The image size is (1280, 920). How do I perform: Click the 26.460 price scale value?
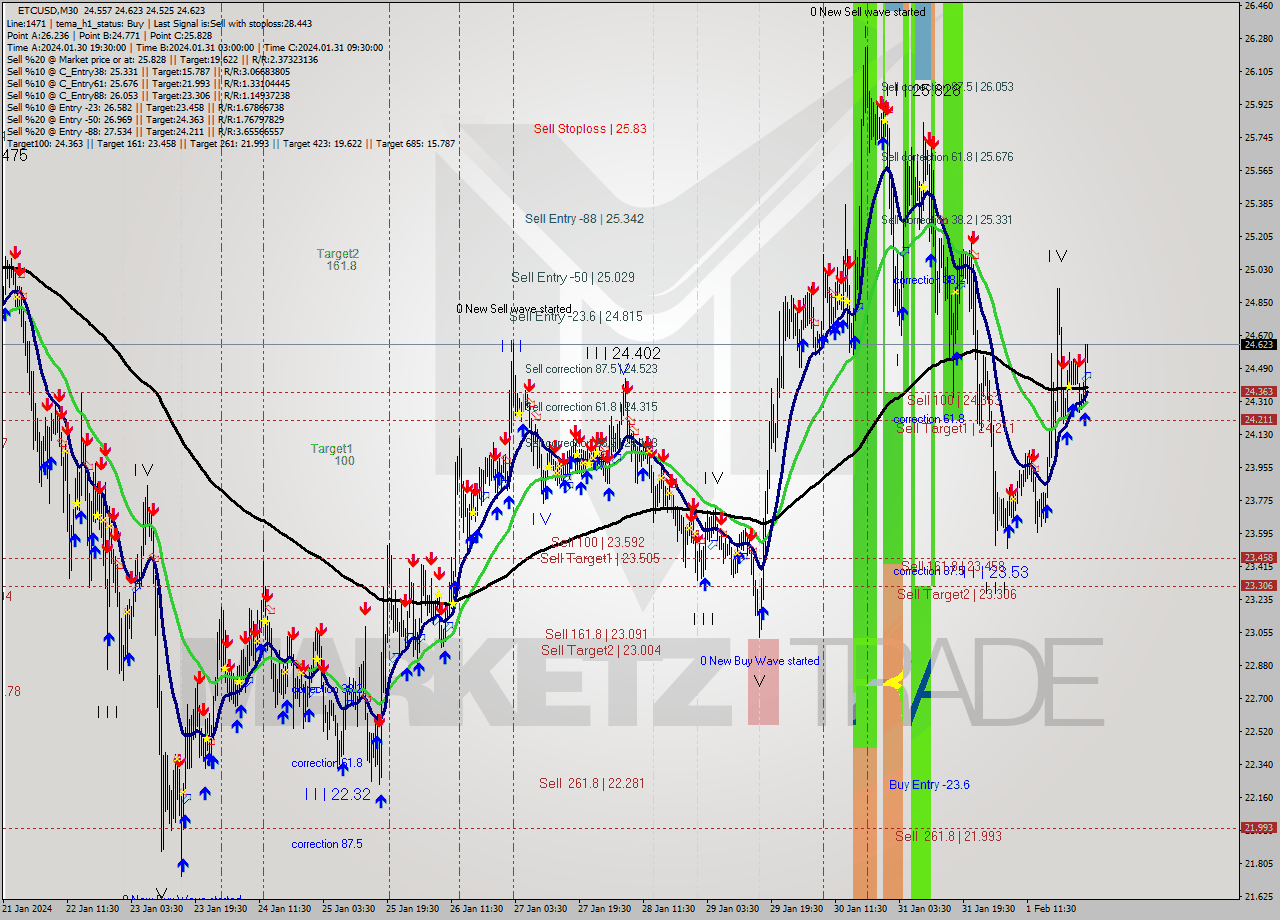(1258, 6)
